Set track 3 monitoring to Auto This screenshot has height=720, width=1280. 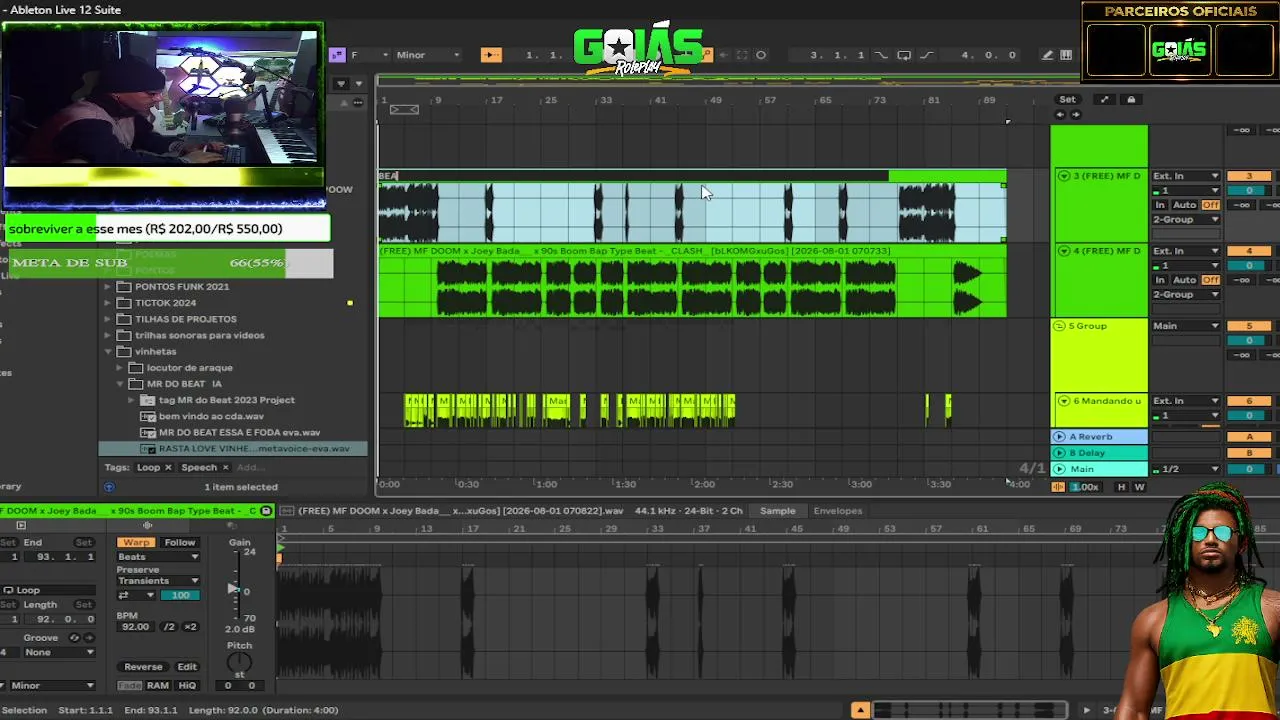tap(1185, 205)
